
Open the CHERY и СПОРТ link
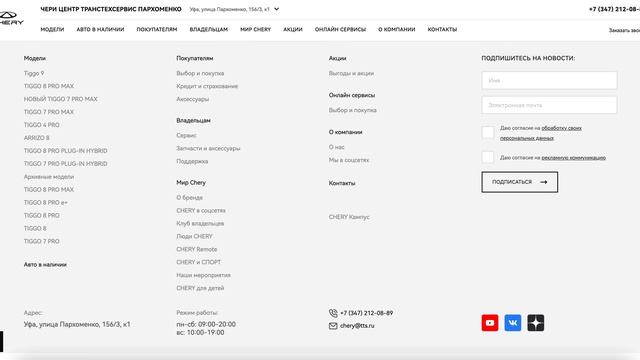[198, 262]
